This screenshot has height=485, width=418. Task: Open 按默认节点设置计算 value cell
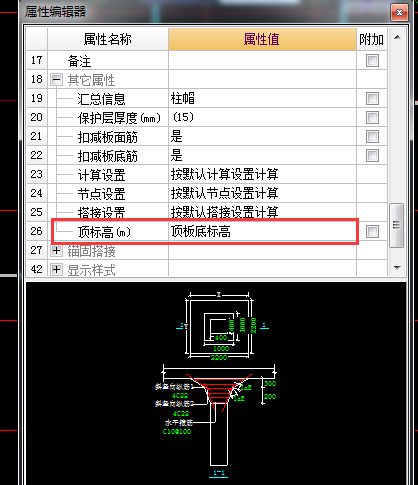point(262,194)
